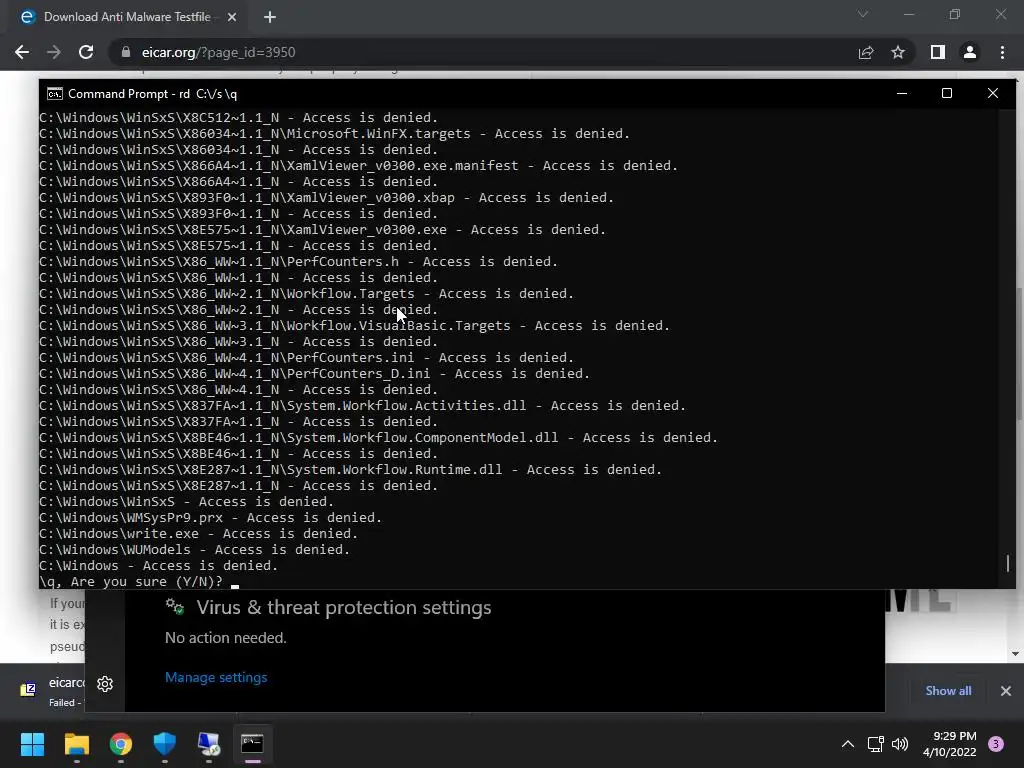
Task: Click the 'WMSysPr9.prx' access denied line
Action: pyautogui.click(x=210, y=517)
